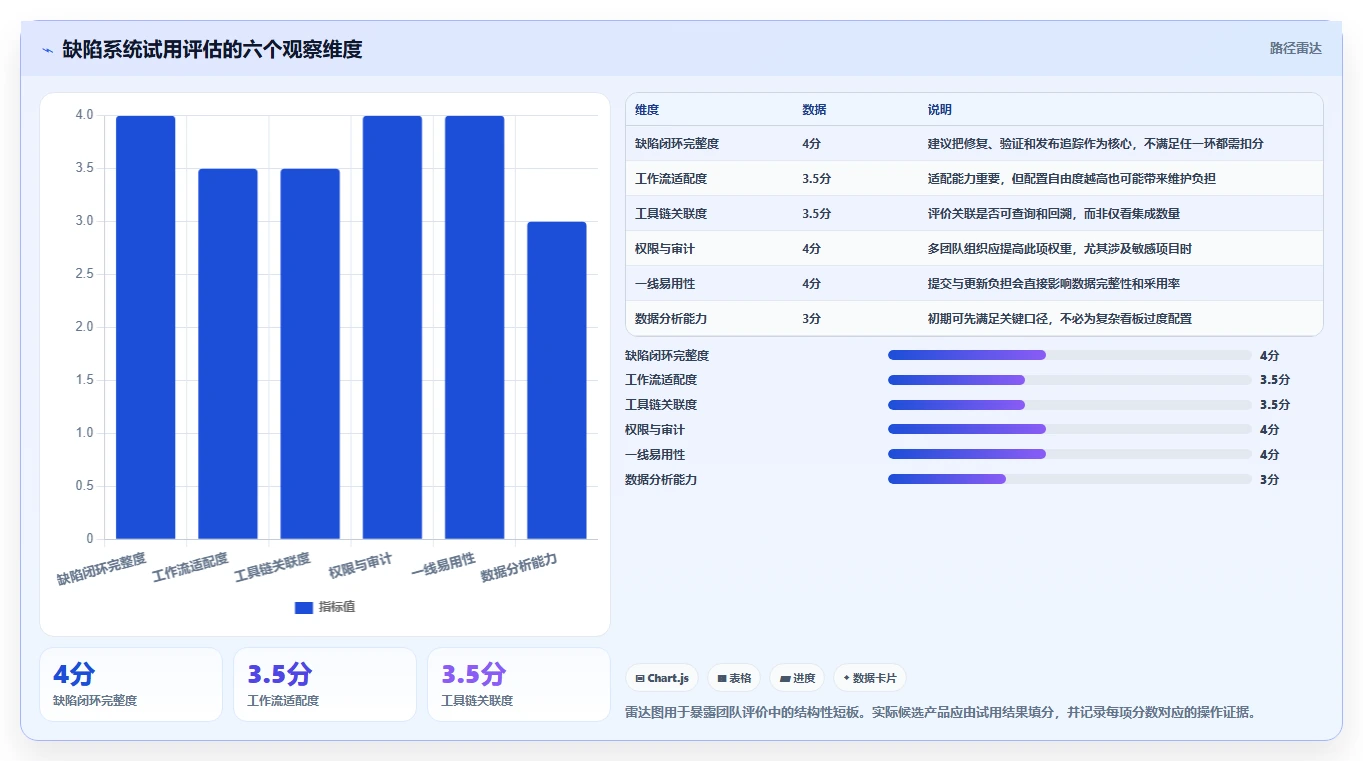1363x761 pixels.
Task: Click description starting with 建议把修复、验证和发布追踪
Action: pyautogui.click(x=1095, y=144)
